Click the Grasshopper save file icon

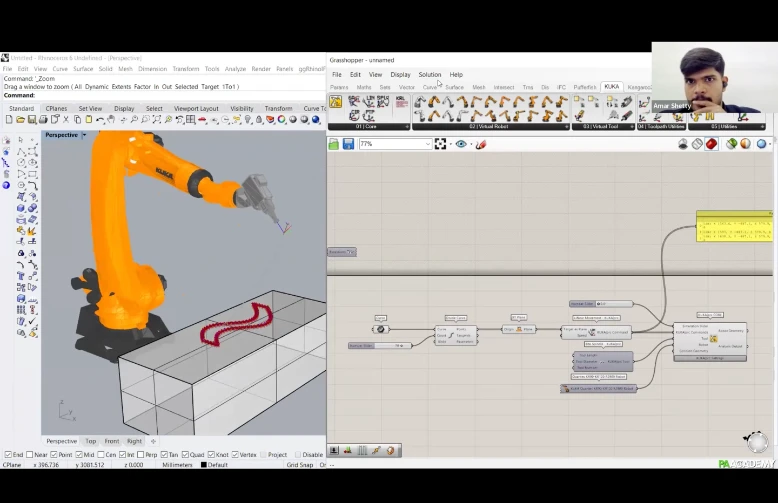click(x=347, y=144)
